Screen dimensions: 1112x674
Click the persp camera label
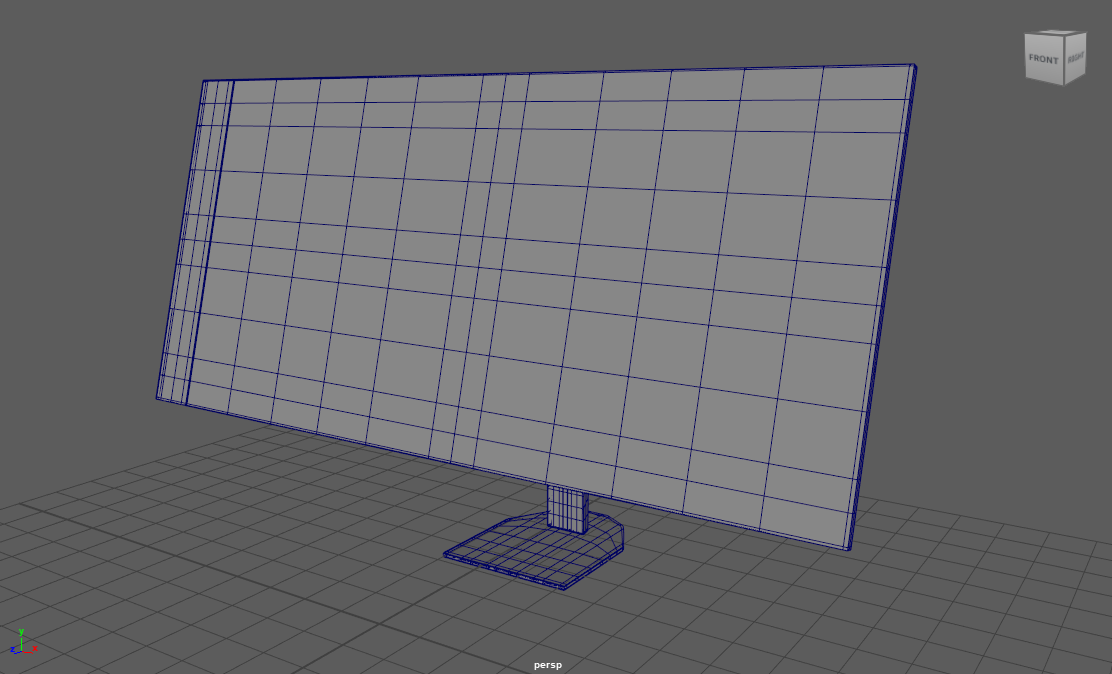coord(547,665)
